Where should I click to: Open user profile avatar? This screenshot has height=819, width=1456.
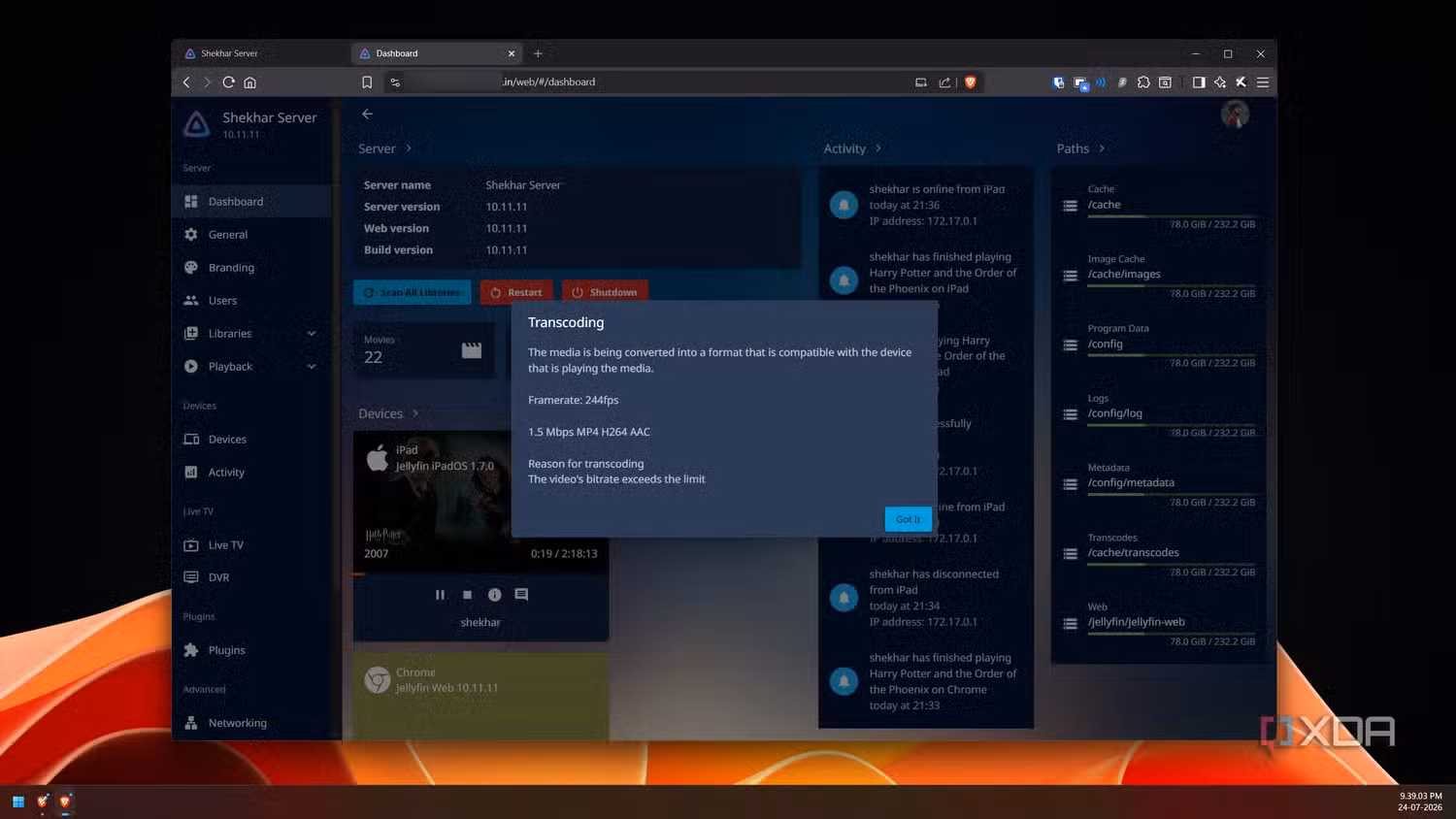(1235, 115)
